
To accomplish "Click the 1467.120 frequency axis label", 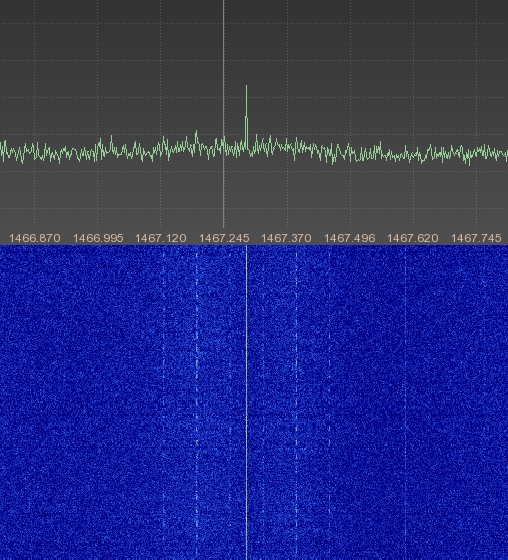I will pyautogui.click(x=161, y=238).
